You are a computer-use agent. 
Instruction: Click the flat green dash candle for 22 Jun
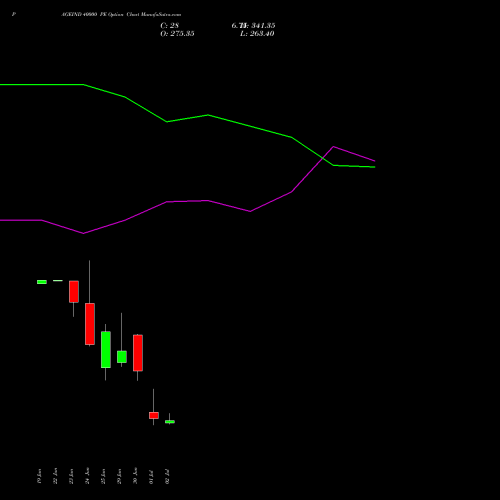tap(58, 281)
